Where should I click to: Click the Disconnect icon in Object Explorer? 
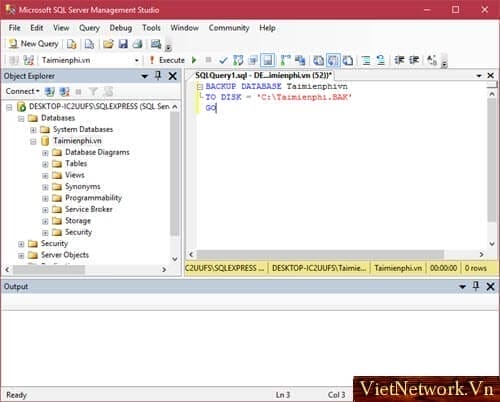(x=64, y=91)
